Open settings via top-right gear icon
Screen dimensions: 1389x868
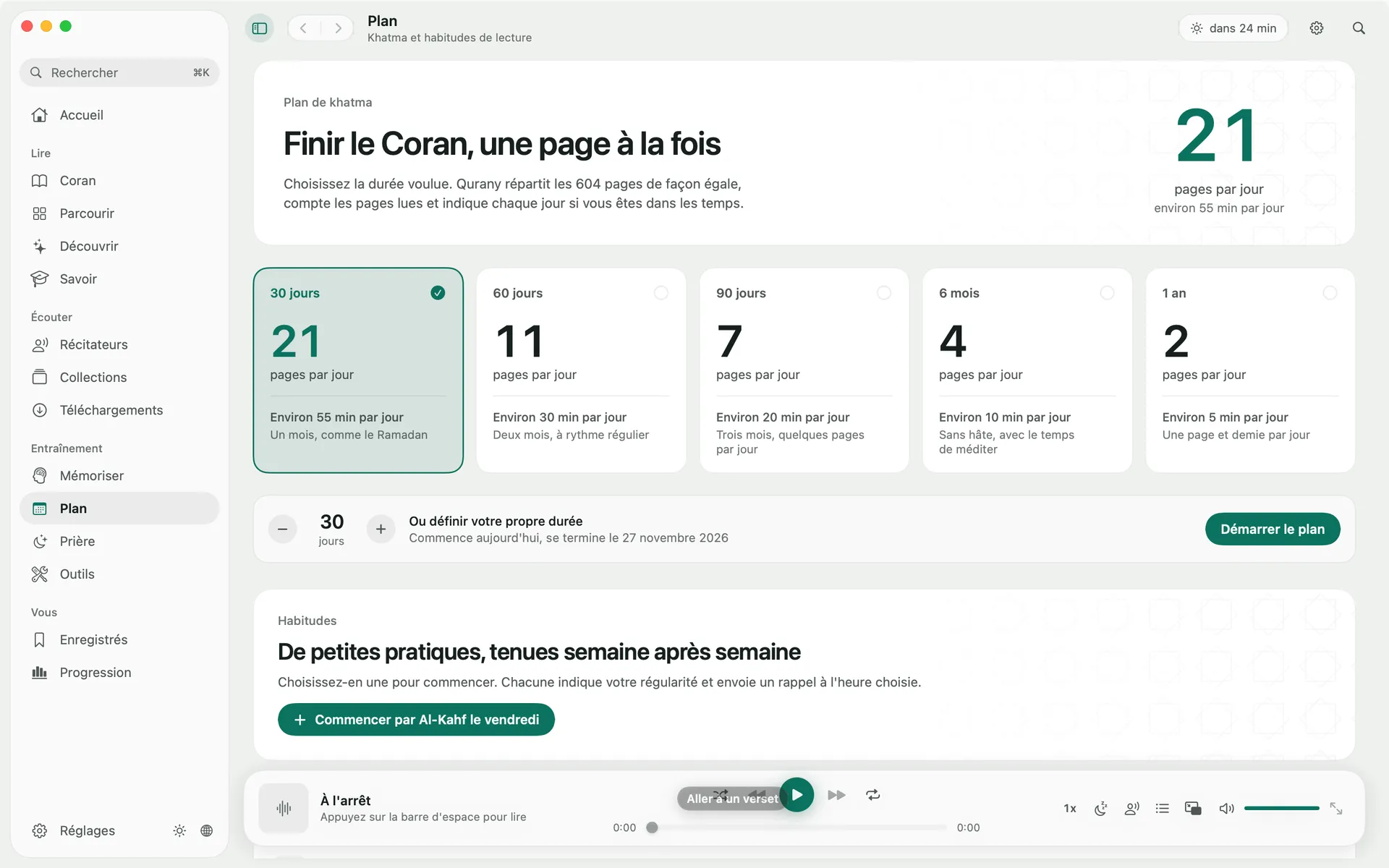(1317, 28)
